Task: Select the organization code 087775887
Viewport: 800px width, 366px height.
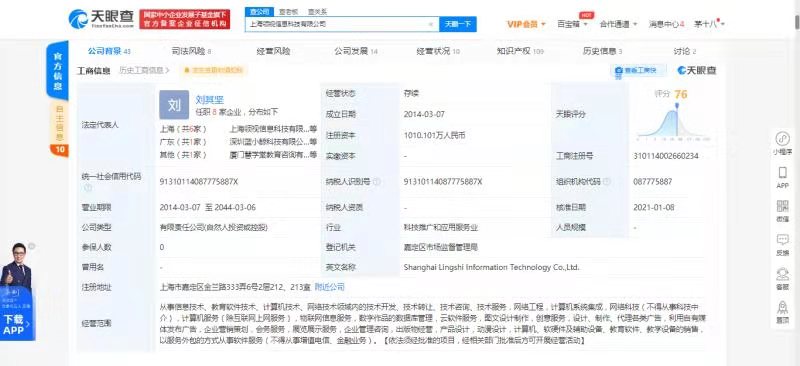Action: tap(653, 181)
